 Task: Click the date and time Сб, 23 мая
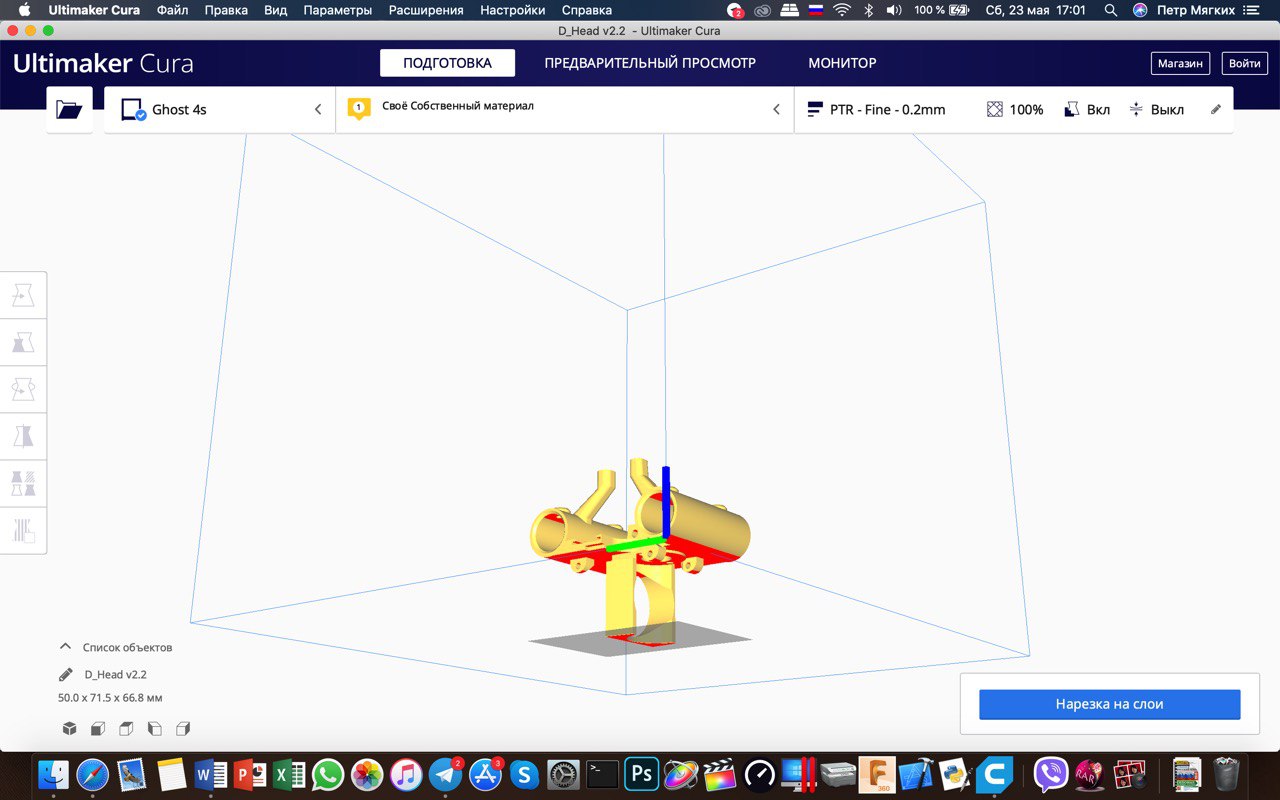click(x=1035, y=10)
